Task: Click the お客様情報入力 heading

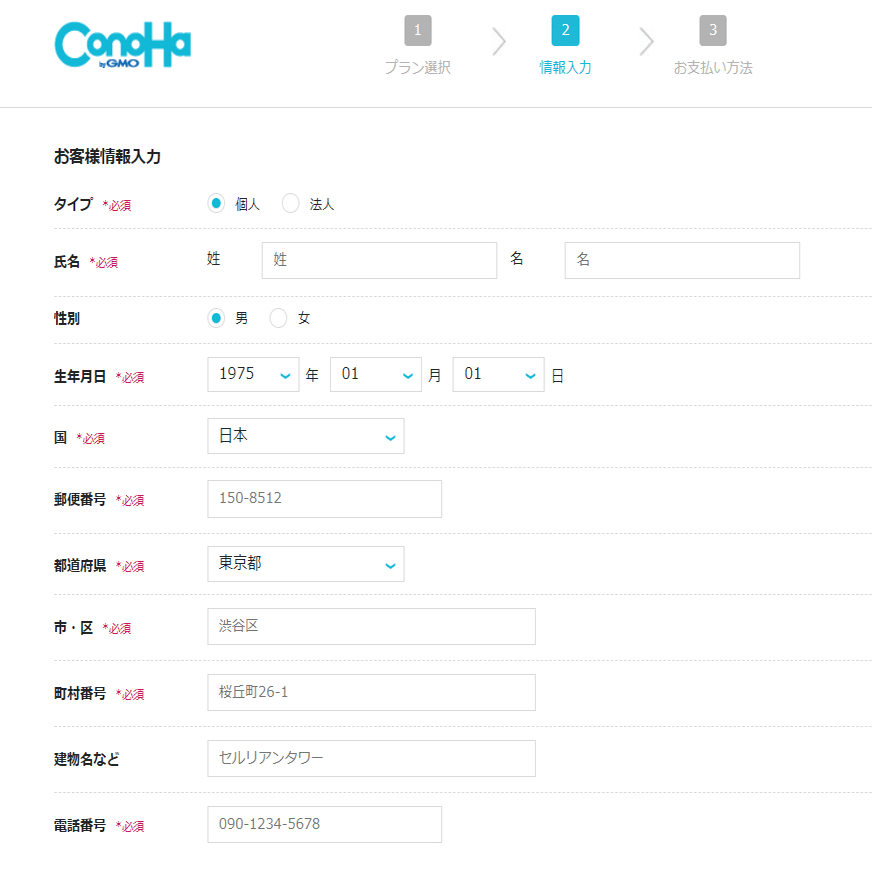Action: click(x=107, y=157)
